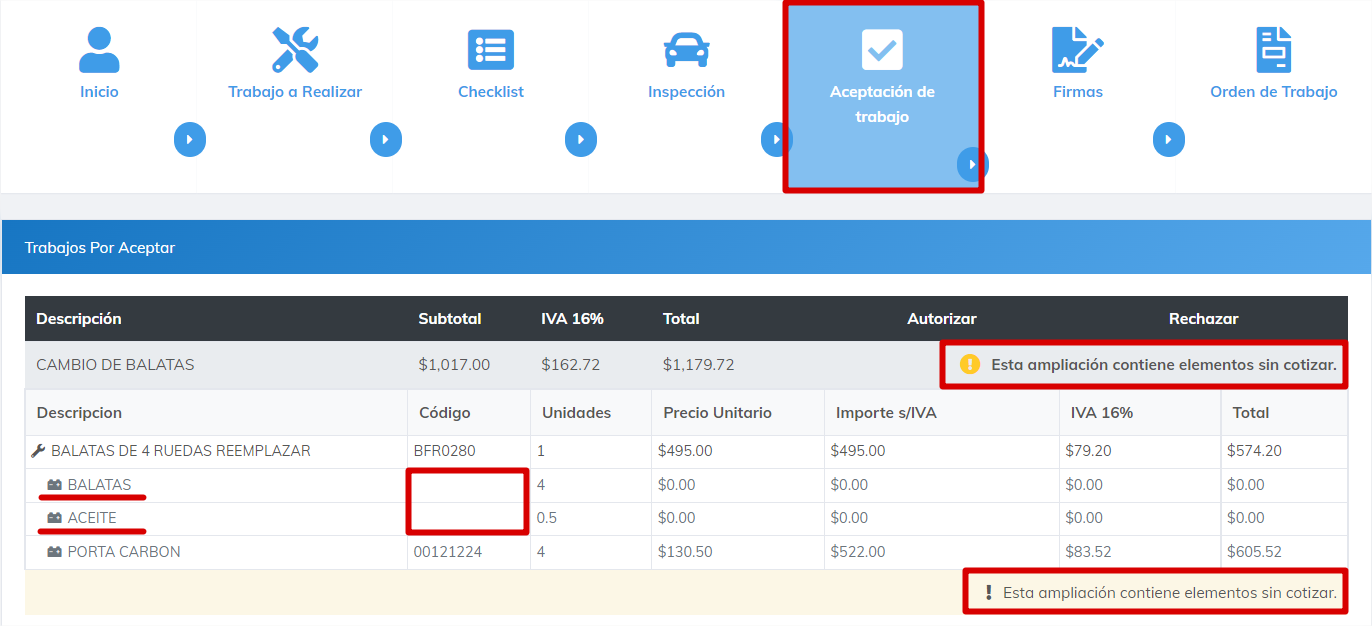
Task: Expand the CAMBIO DE BALATAS job row
Action: [115, 365]
